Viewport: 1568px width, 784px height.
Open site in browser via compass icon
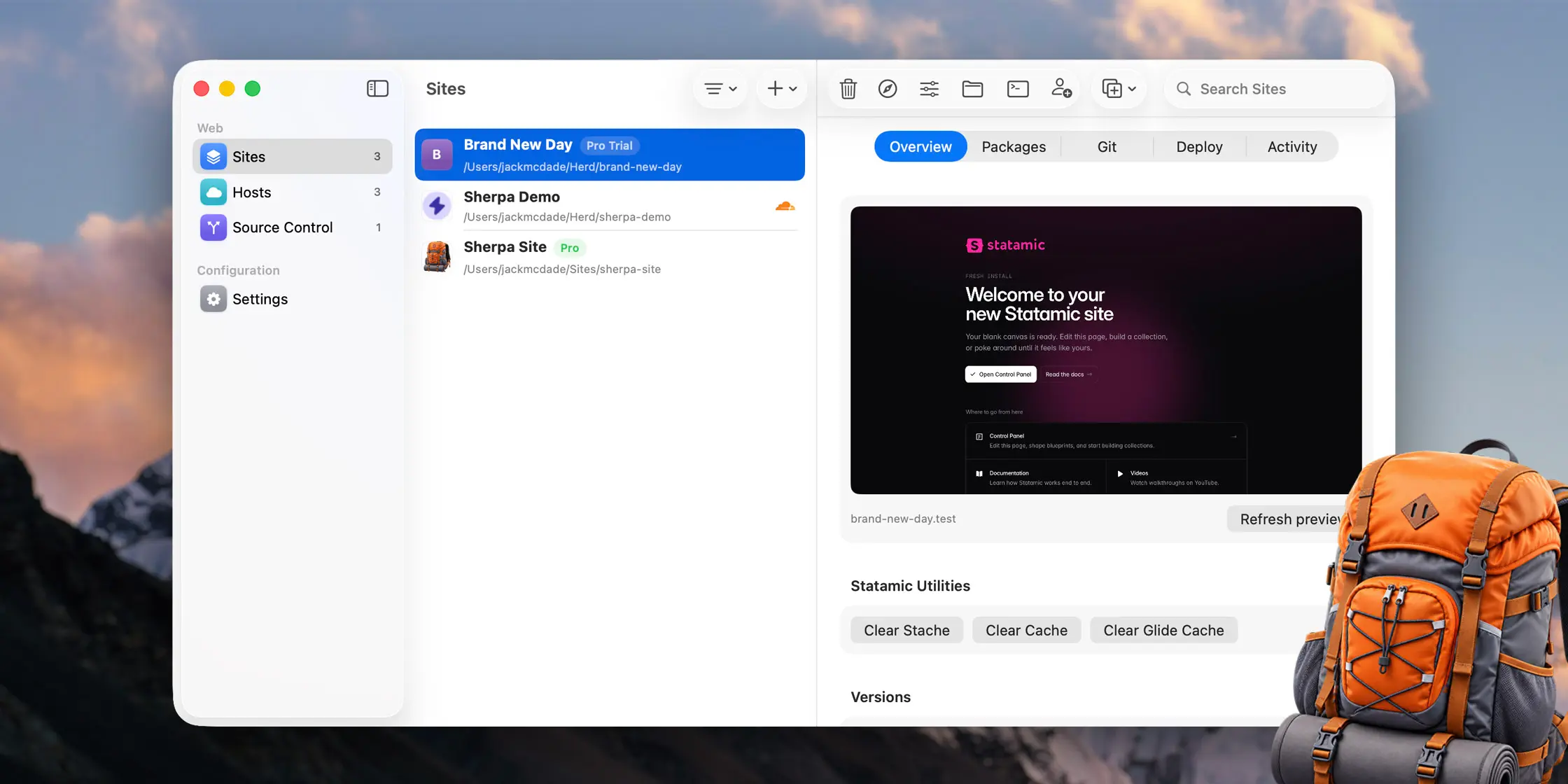[x=888, y=89]
